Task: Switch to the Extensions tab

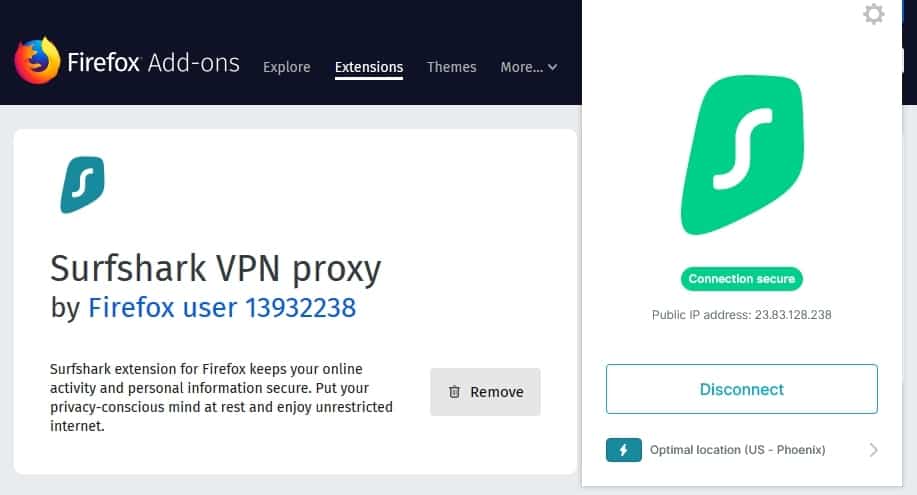Action: tap(368, 67)
